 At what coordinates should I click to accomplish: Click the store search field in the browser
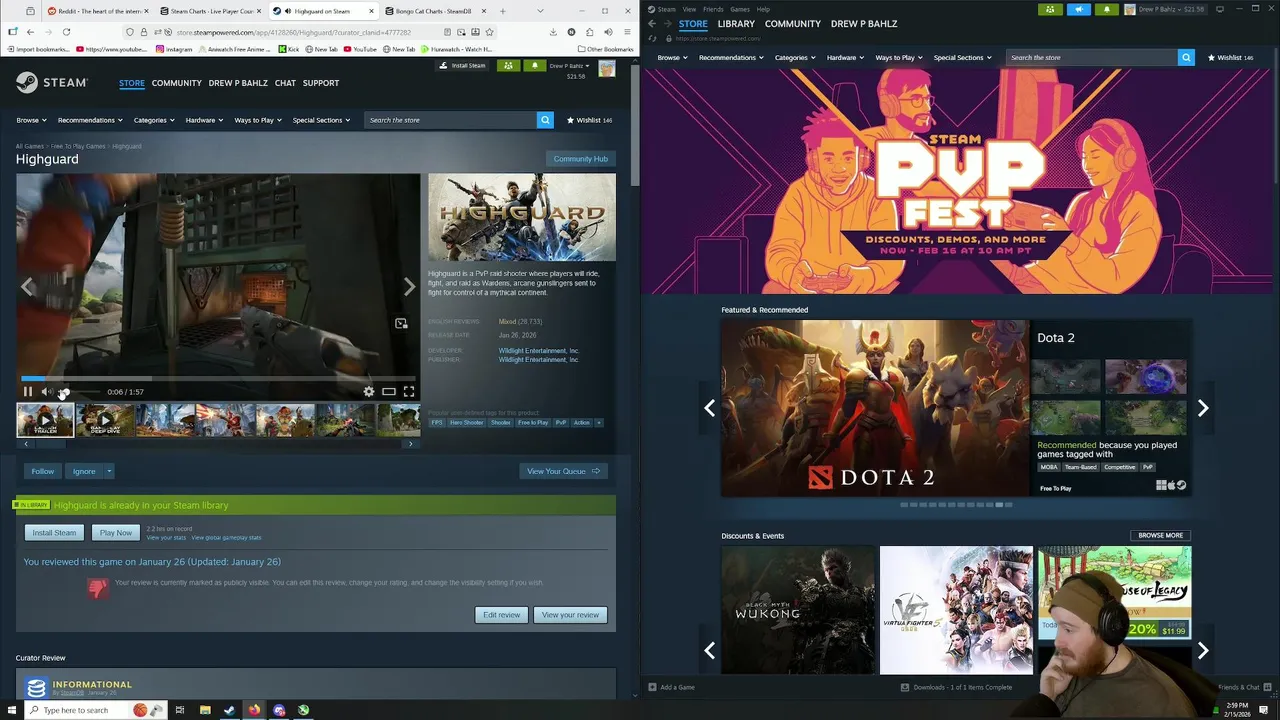[x=450, y=120]
